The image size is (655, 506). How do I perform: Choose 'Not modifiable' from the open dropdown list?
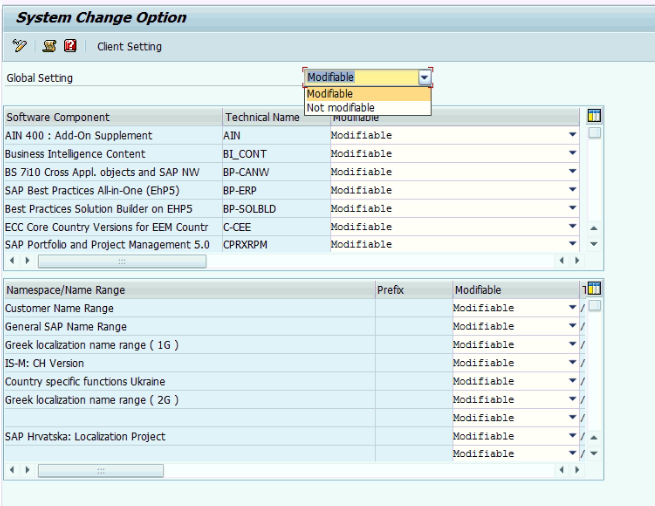(x=368, y=107)
